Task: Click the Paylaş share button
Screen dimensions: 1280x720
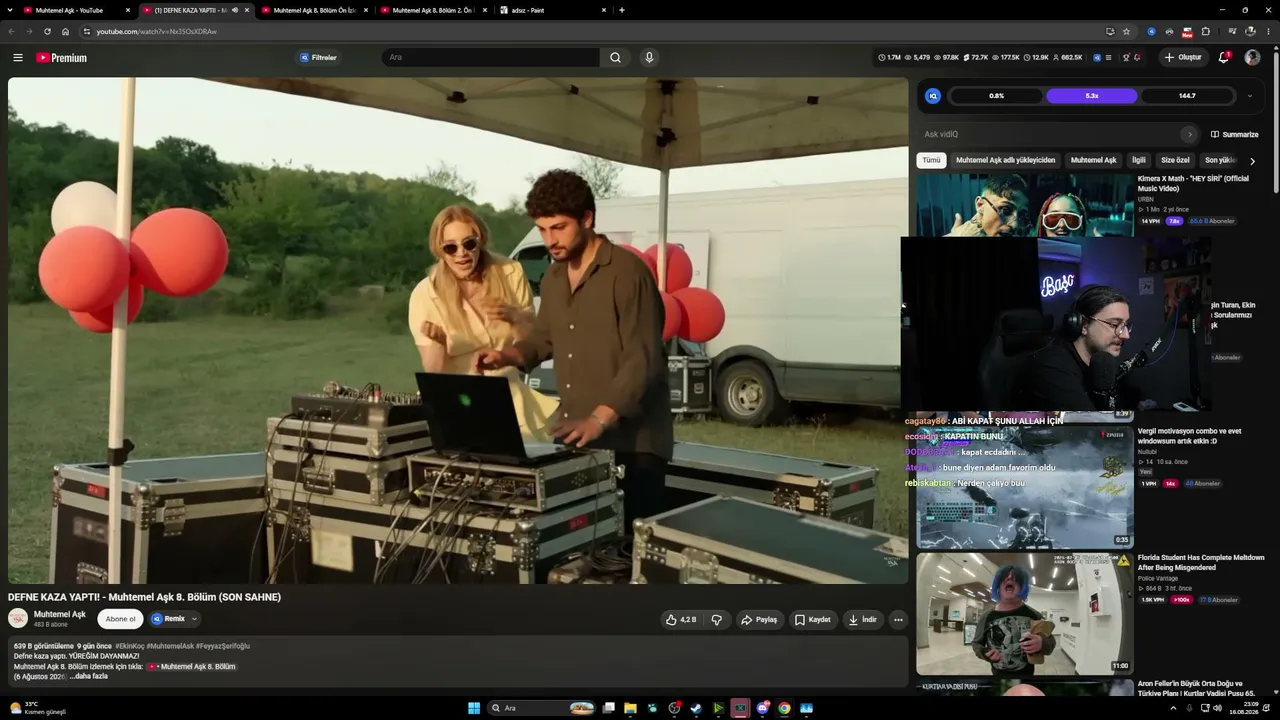Action: (759, 620)
